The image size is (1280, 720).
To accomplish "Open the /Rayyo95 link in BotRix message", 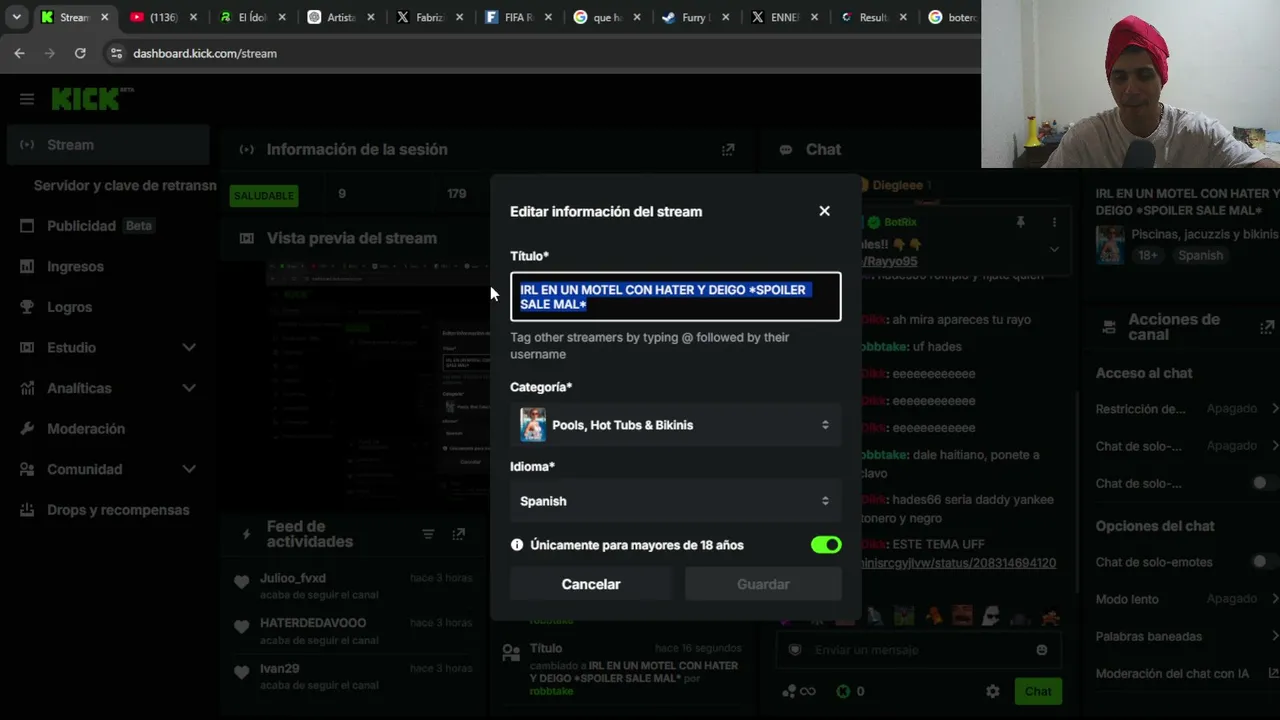I will coord(888,261).
